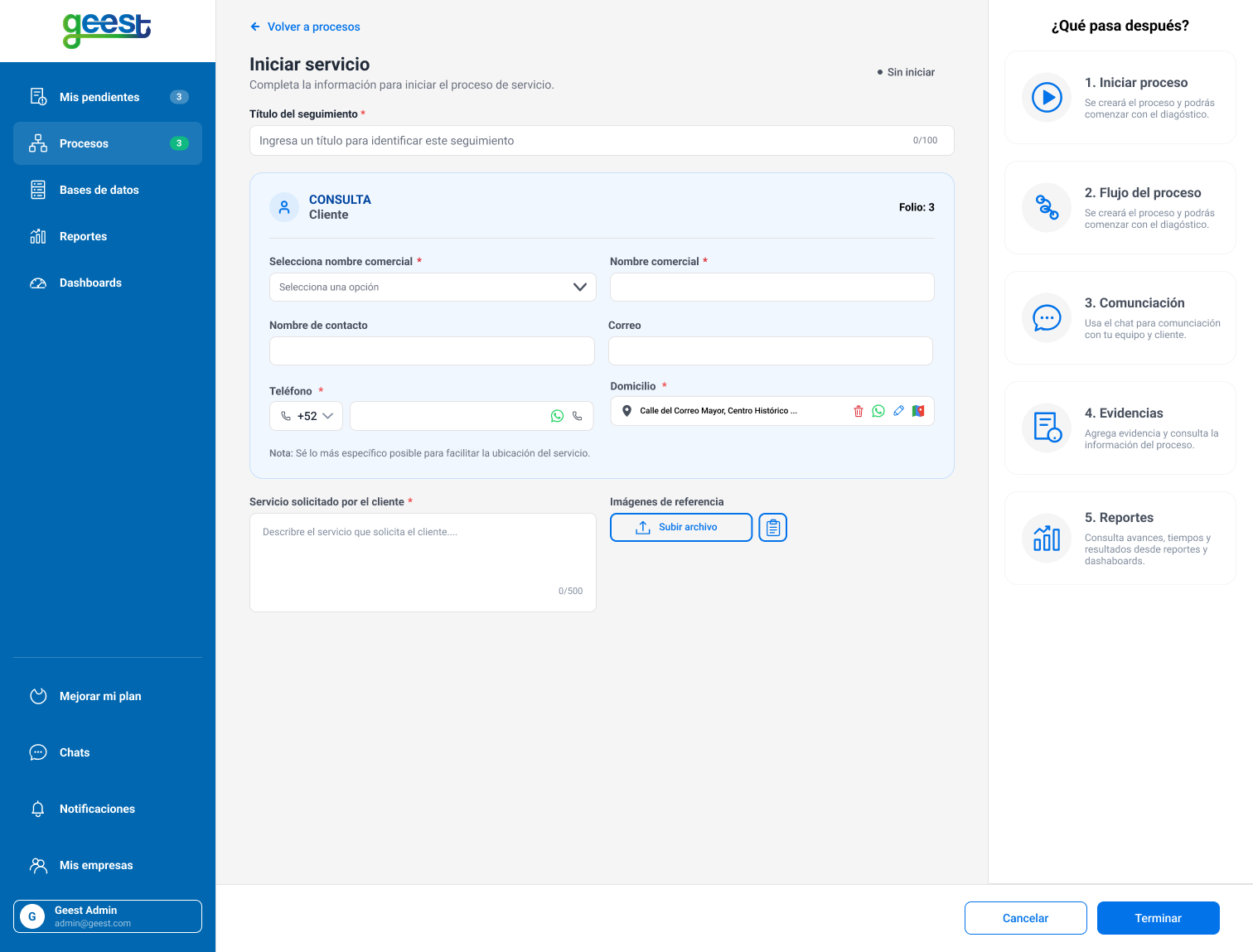Viewport: 1253px width, 952px height.
Task: Click the Evidencias document icon
Action: pyautogui.click(x=1047, y=428)
